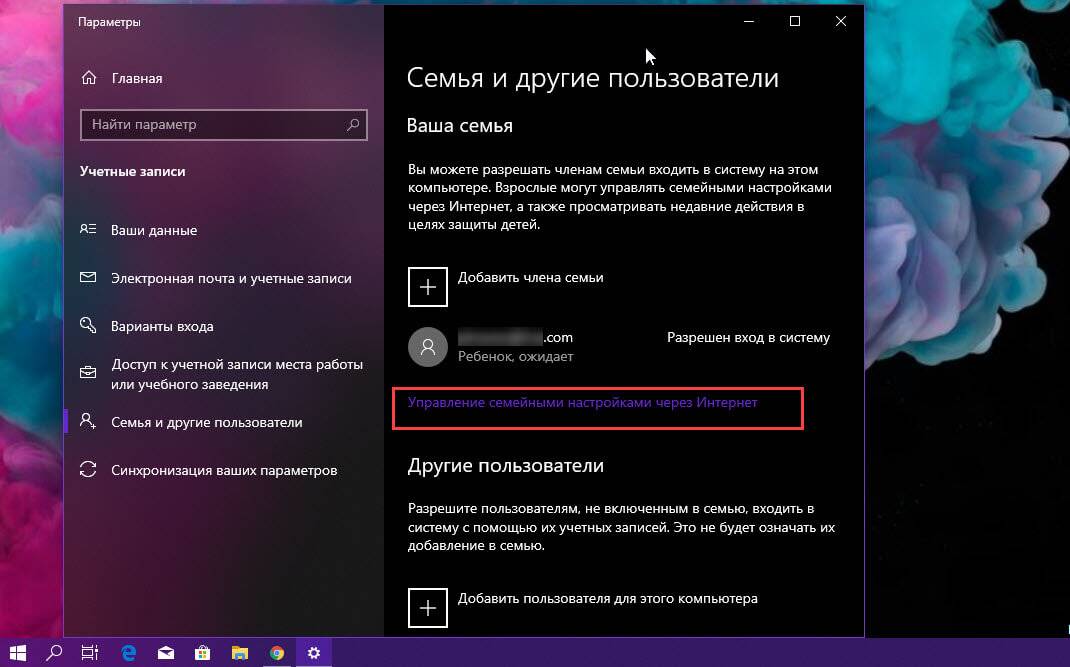Launch Microsoft Edge from the taskbar
Viewport: 1070px width, 667px height.
tap(128, 653)
